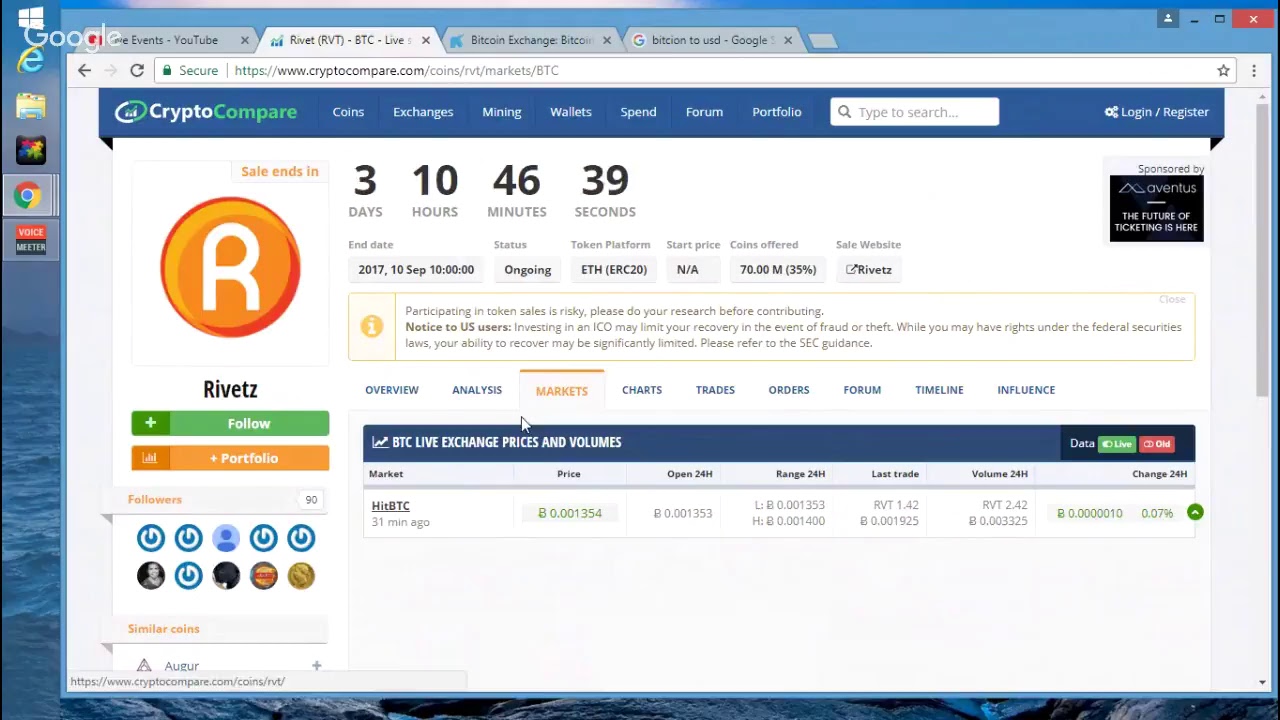This screenshot has height=720, width=1280.
Task: Click the browser address bar URL
Action: (x=397, y=70)
